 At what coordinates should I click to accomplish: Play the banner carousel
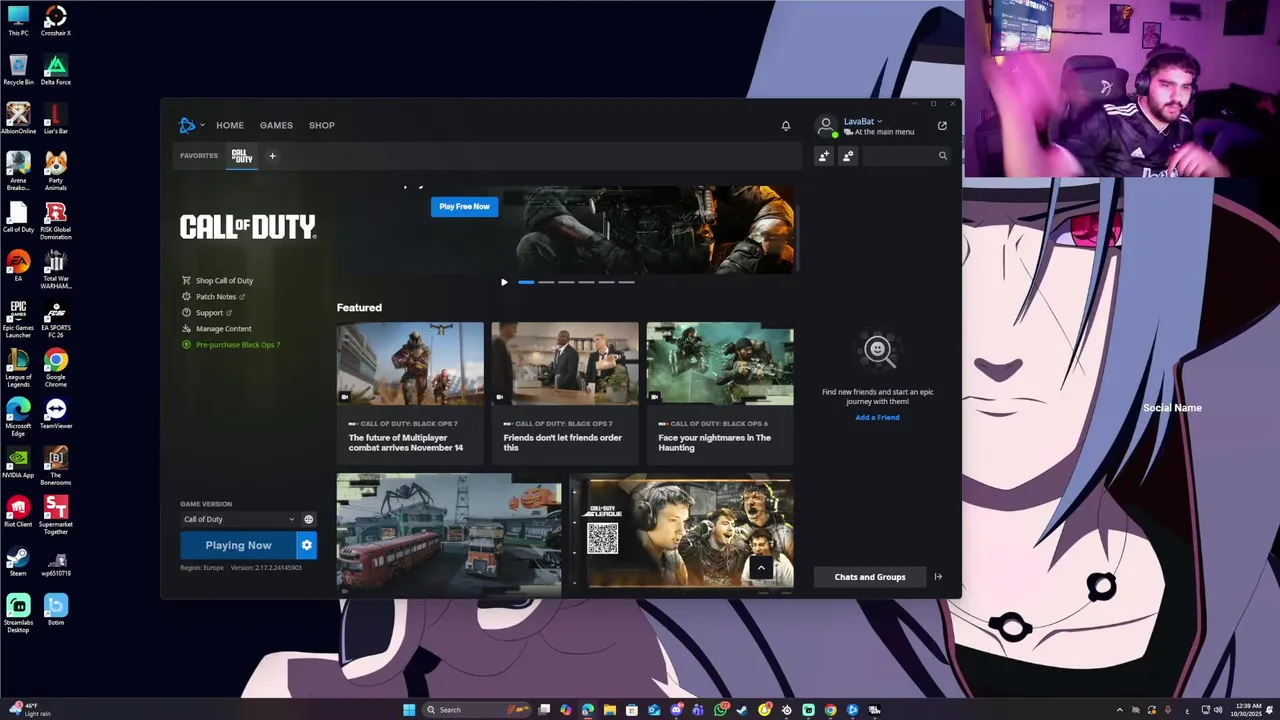coord(504,282)
